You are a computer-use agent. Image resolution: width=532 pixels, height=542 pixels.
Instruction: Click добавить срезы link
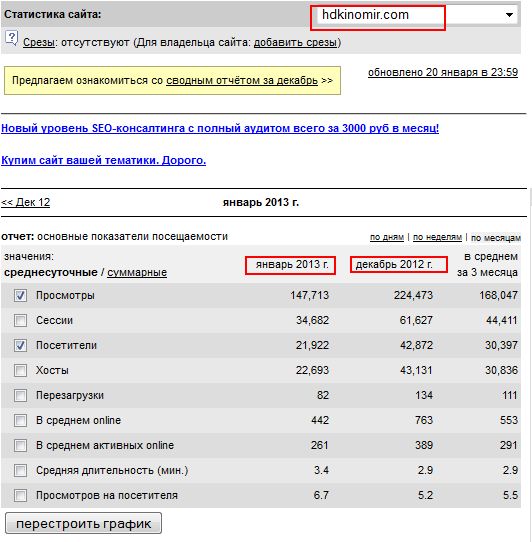pos(295,43)
